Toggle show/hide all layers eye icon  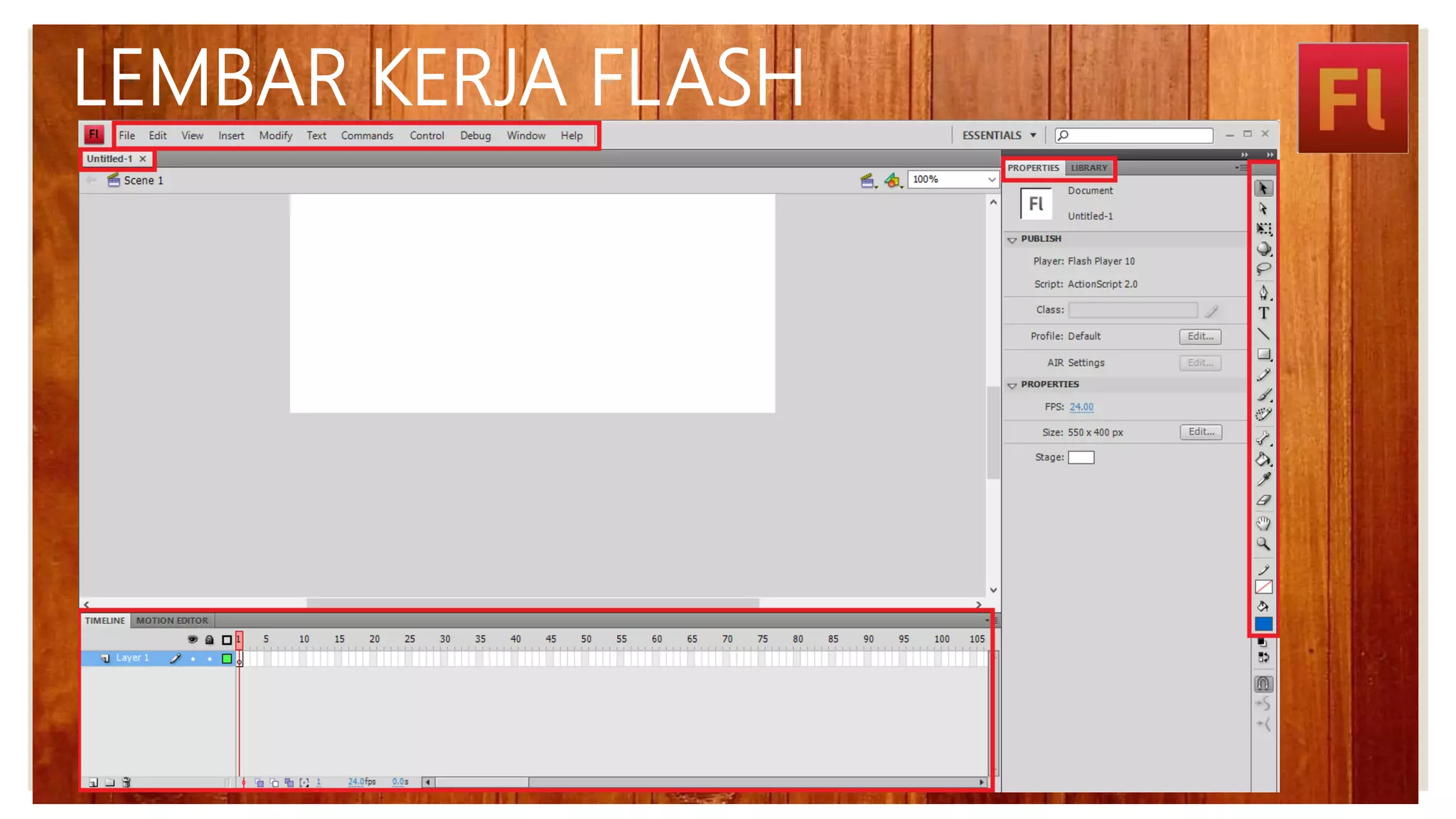tap(192, 639)
